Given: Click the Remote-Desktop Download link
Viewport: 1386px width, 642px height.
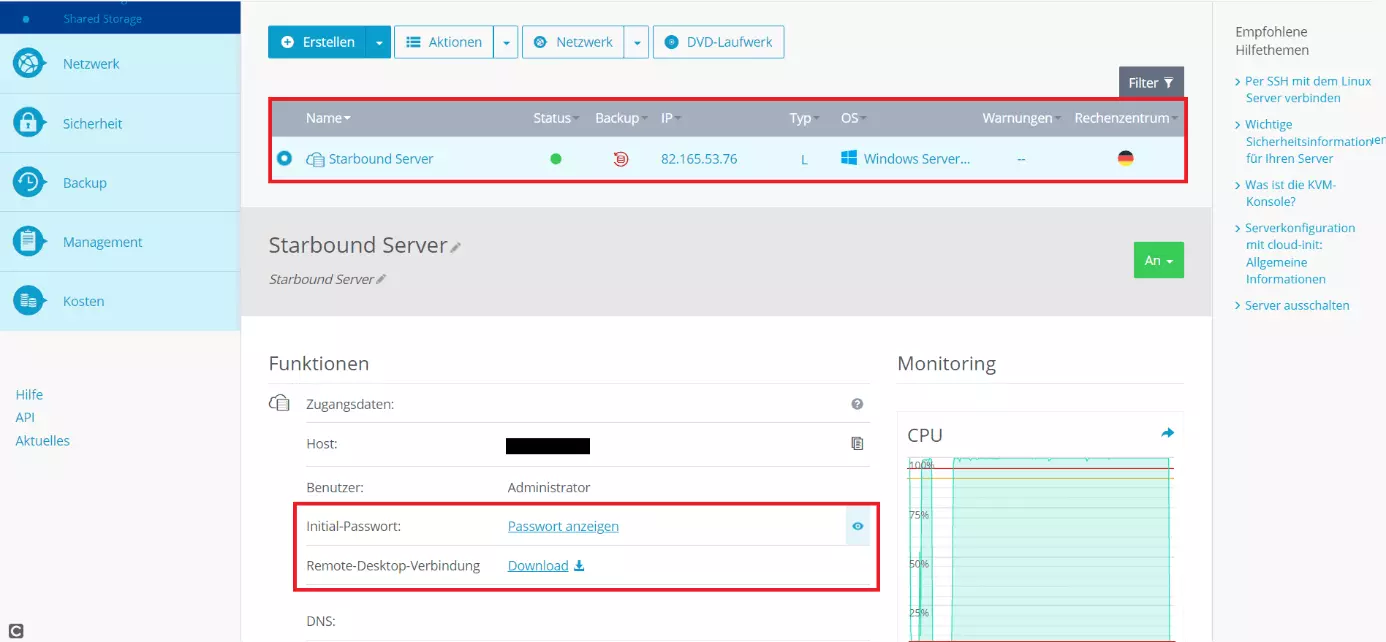Looking at the screenshot, I should (x=546, y=566).
